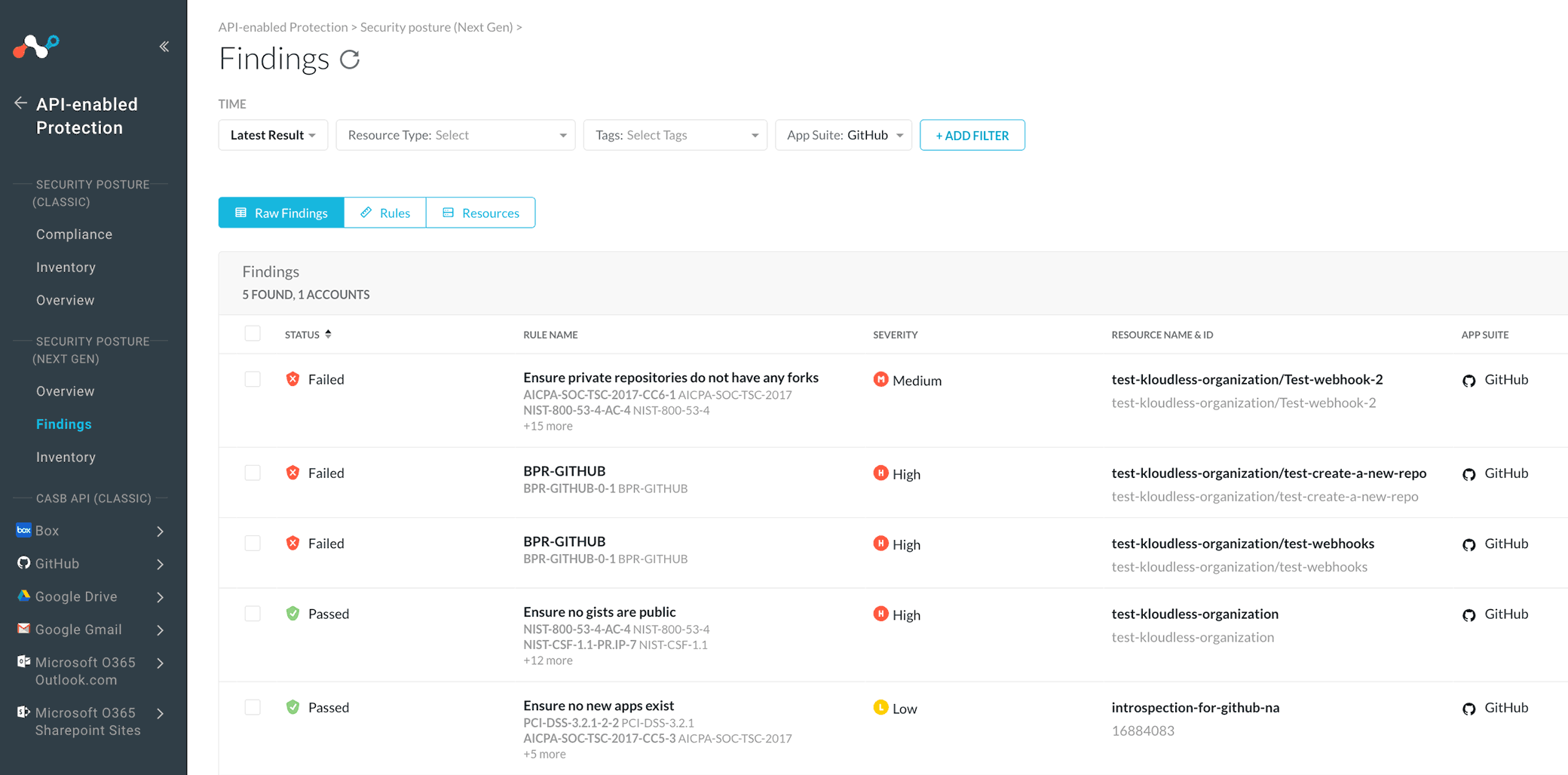The image size is (1568, 775).
Task: Click the refresh icon next to Findings title
Action: [350, 59]
